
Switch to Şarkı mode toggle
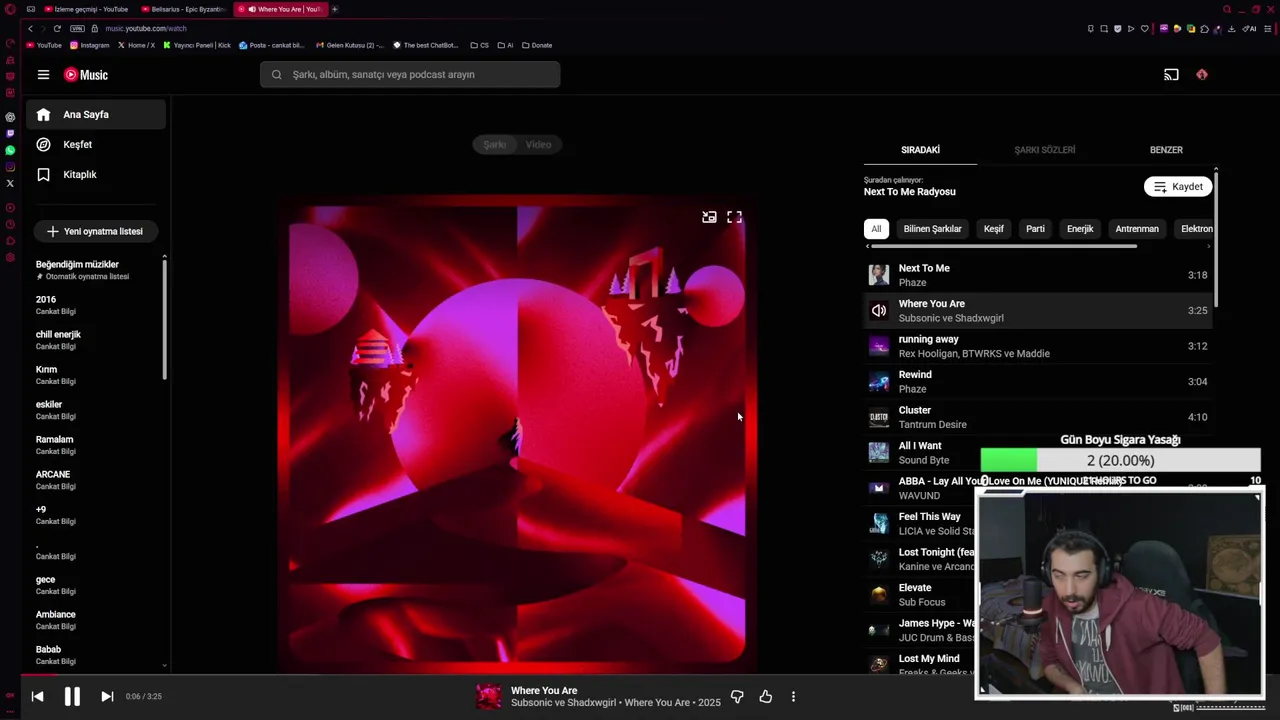point(495,145)
